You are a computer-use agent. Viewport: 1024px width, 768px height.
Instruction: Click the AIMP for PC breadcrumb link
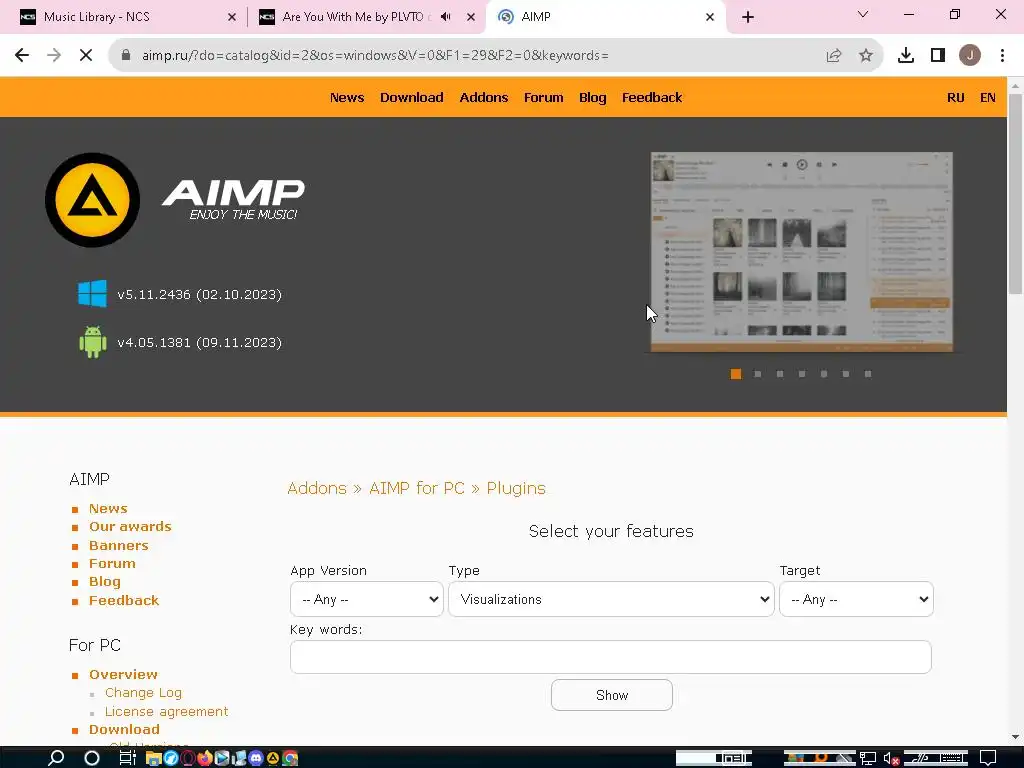pyautogui.click(x=417, y=488)
